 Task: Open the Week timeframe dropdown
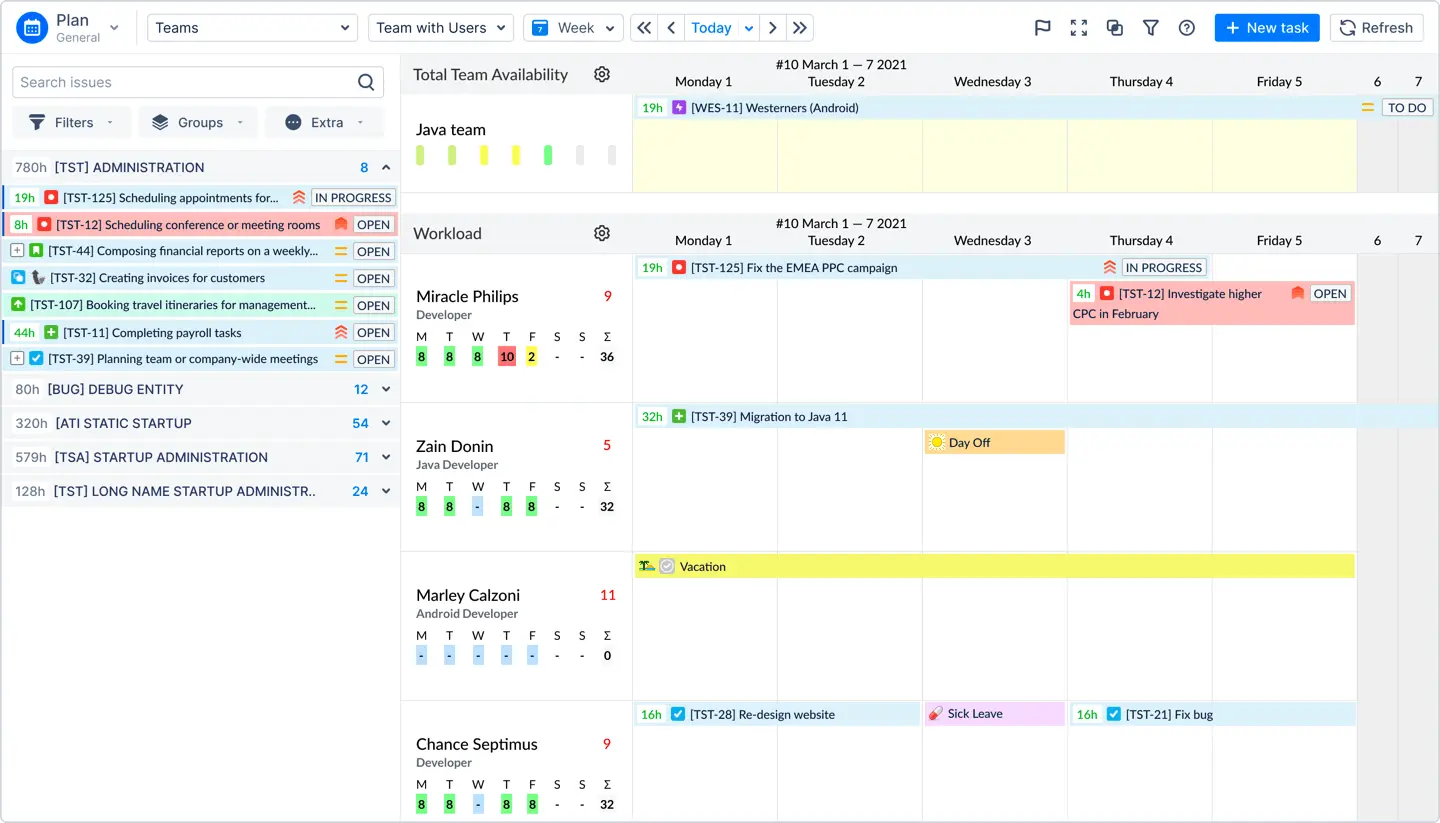click(573, 27)
